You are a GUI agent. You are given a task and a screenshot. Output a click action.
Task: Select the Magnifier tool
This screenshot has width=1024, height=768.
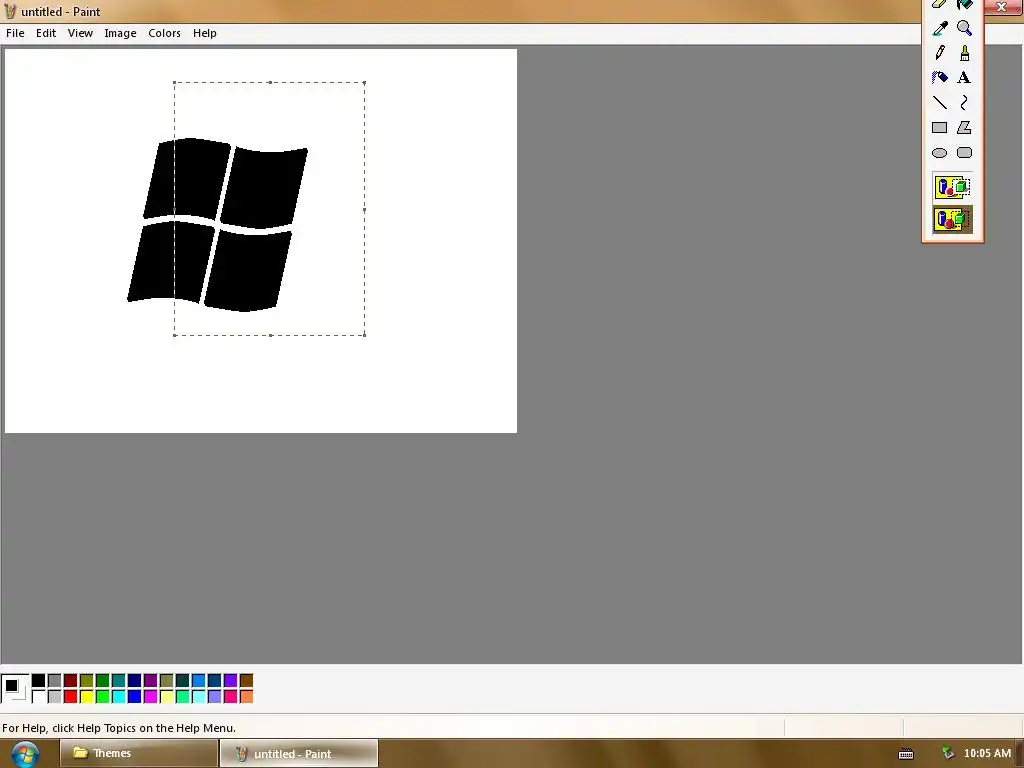click(965, 28)
